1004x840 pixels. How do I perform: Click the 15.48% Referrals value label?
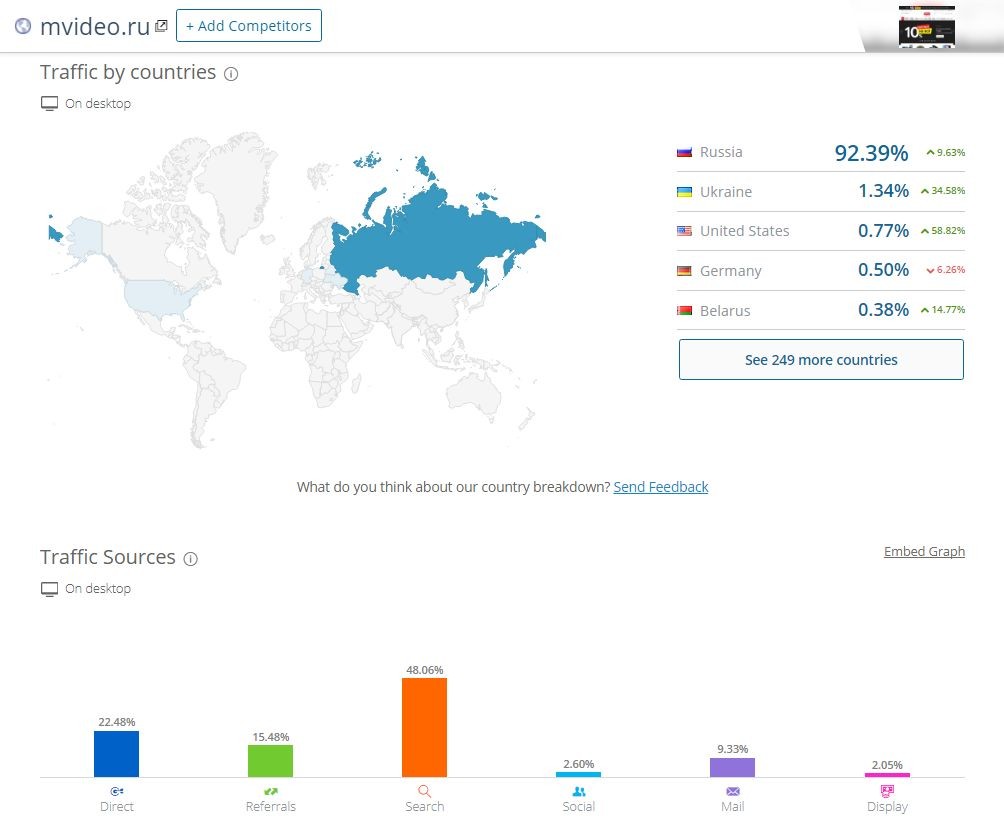(x=271, y=737)
